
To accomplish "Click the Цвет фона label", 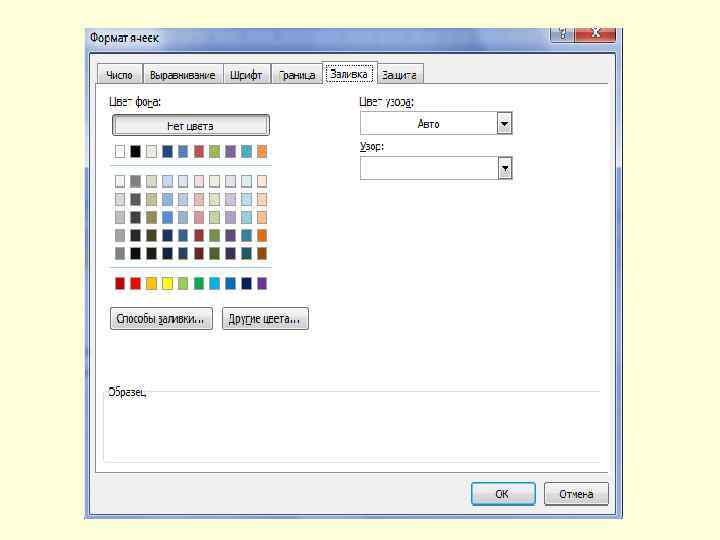I will click(x=135, y=101).
